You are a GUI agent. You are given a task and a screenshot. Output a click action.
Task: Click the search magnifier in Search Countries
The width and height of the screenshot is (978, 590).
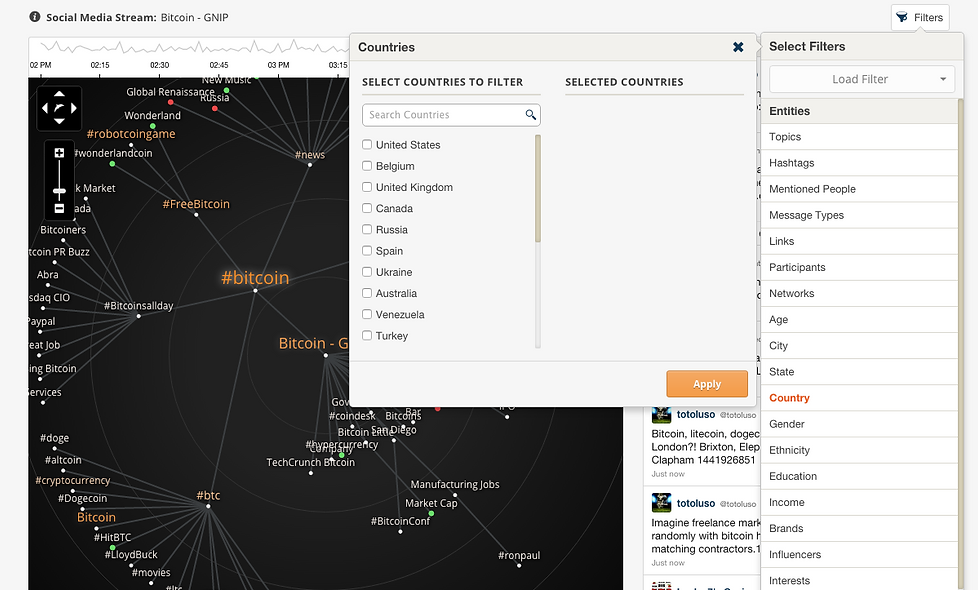coord(530,114)
